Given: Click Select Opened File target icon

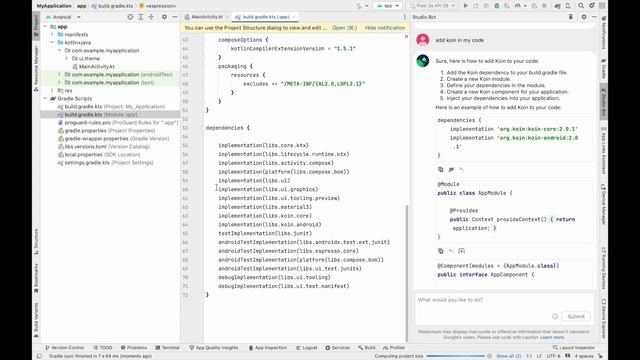Looking at the screenshot, I should pos(130,17).
